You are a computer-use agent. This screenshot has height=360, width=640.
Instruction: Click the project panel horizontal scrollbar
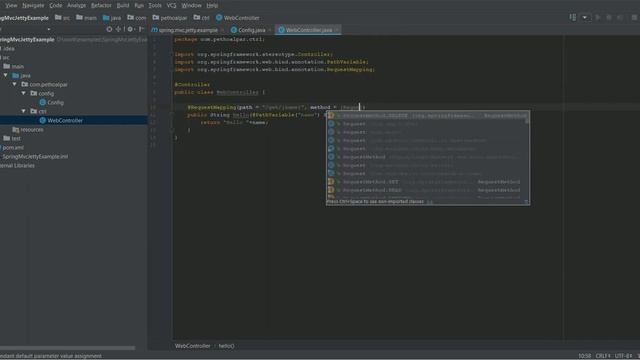(67, 348)
